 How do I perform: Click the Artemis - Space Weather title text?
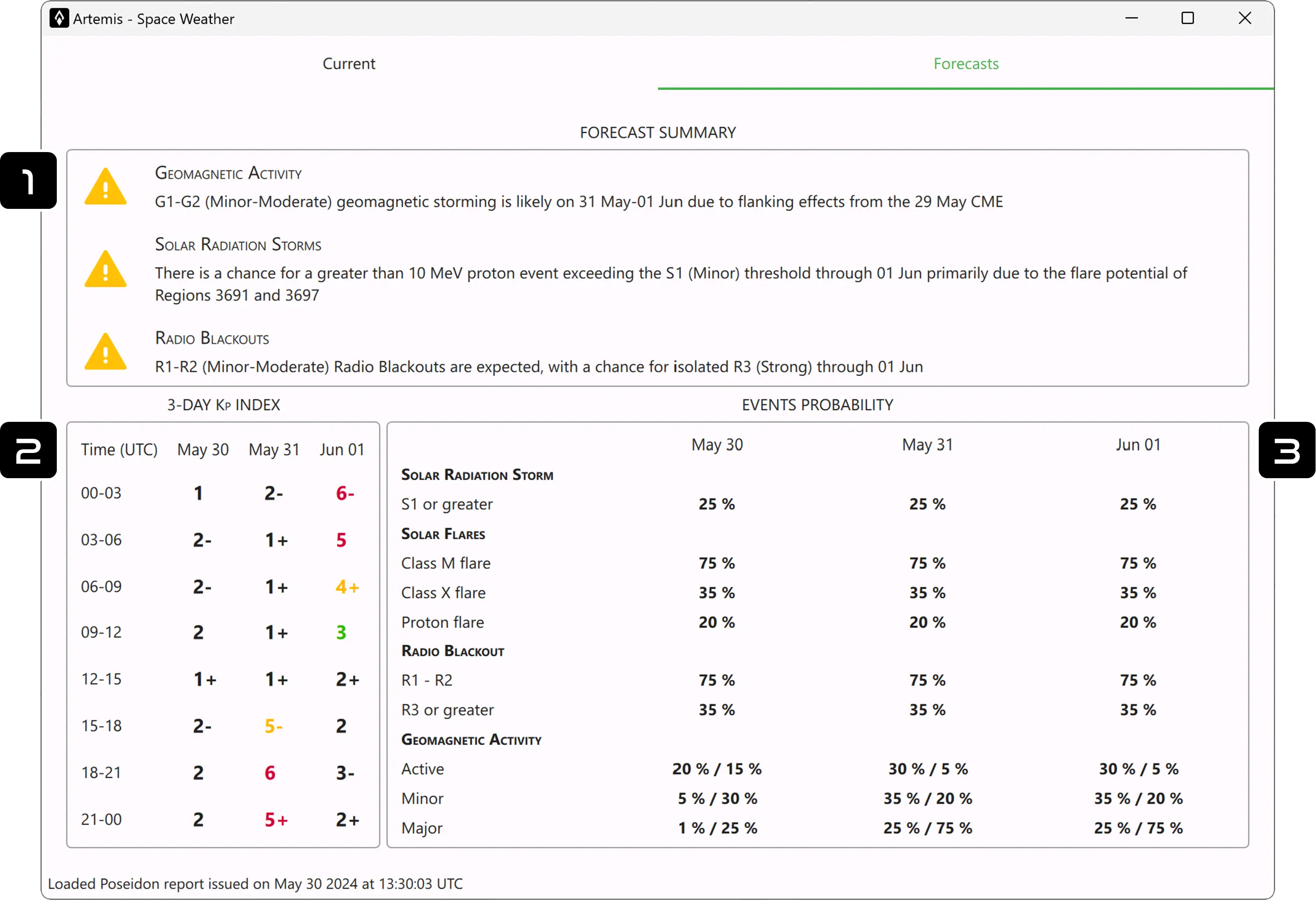[153, 19]
